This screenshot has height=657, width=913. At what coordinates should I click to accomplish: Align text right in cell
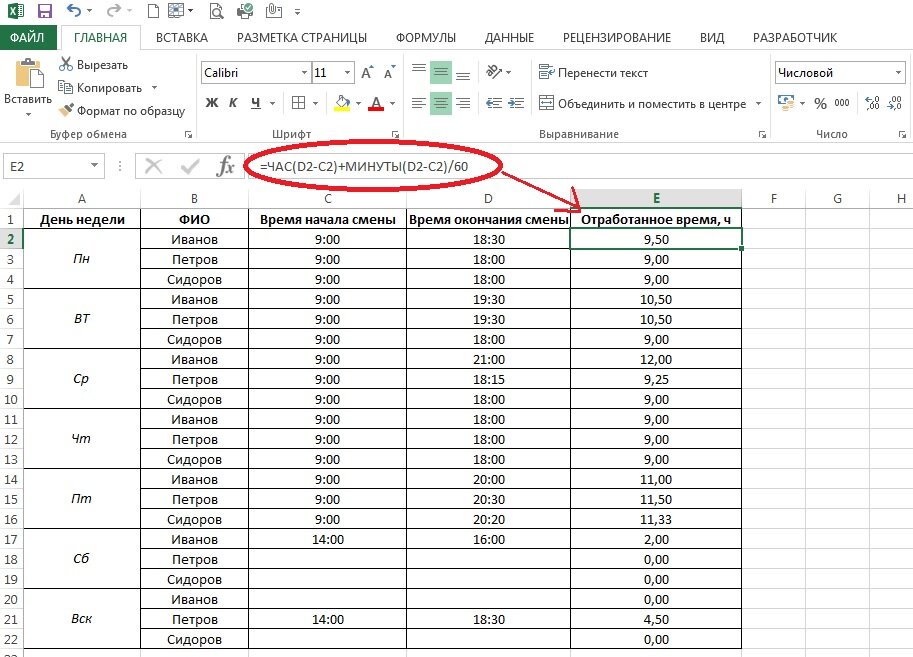click(x=463, y=103)
